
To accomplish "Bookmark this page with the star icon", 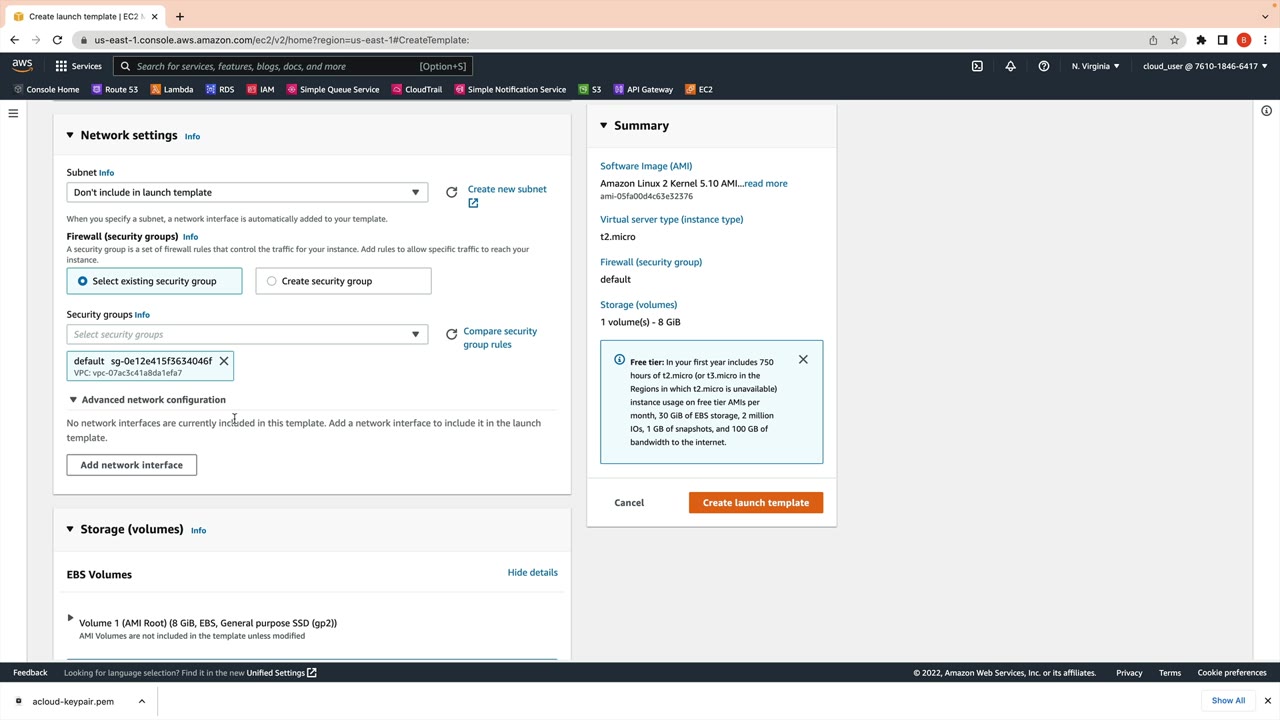I will [1175, 40].
